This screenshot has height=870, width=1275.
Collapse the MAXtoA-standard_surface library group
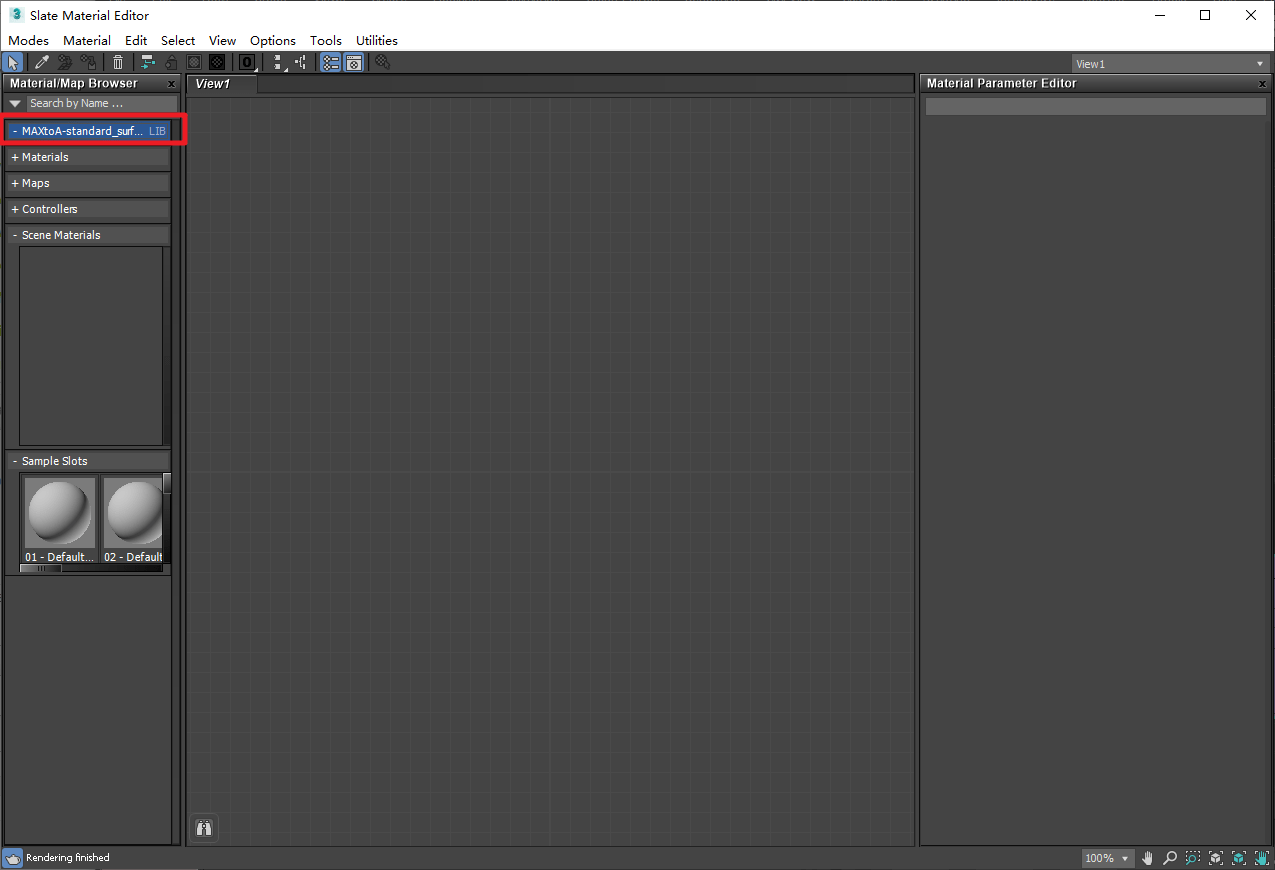pos(15,130)
